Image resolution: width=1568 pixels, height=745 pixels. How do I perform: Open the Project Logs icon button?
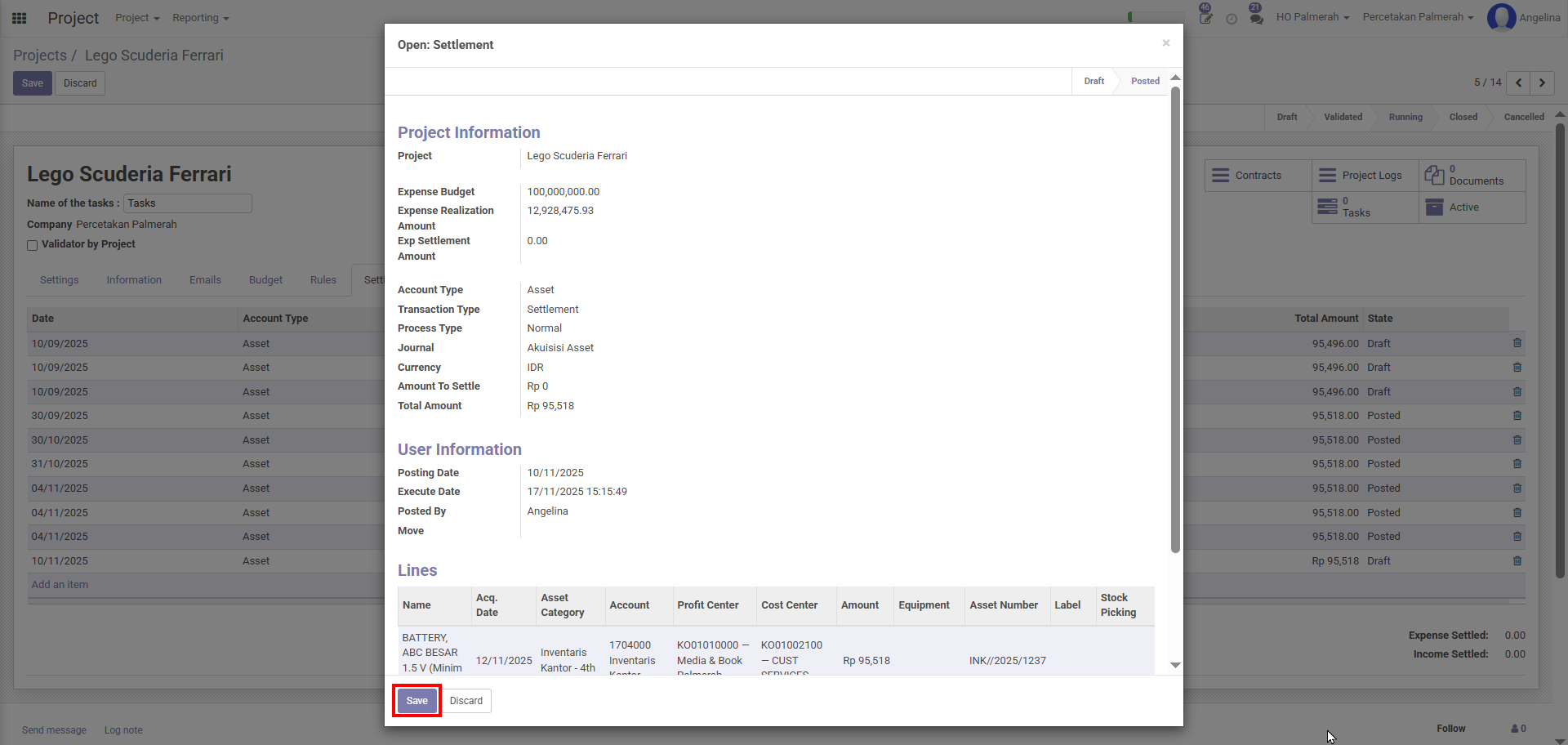tap(1328, 176)
